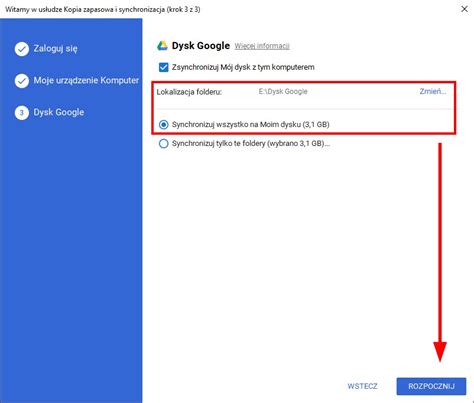The width and height of the screenshot is (474, 403).
Task: Click the window title text
Action: click(103, 9)
